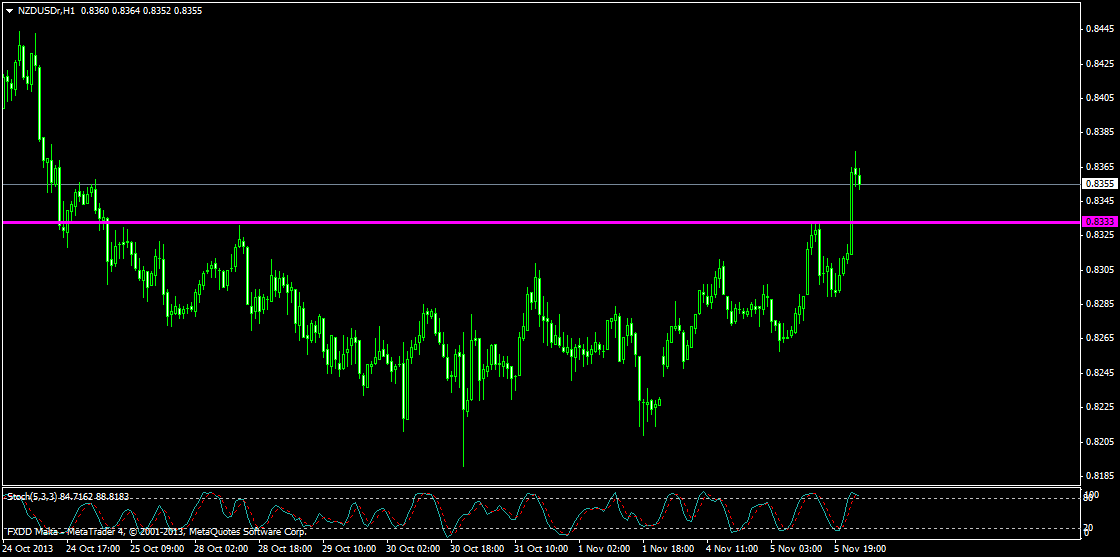Click the triangle arrow beside NZDUSDr,H1
Image resolution: width=1120 pixels, height=557 pixels.
[x=9, y=9]
